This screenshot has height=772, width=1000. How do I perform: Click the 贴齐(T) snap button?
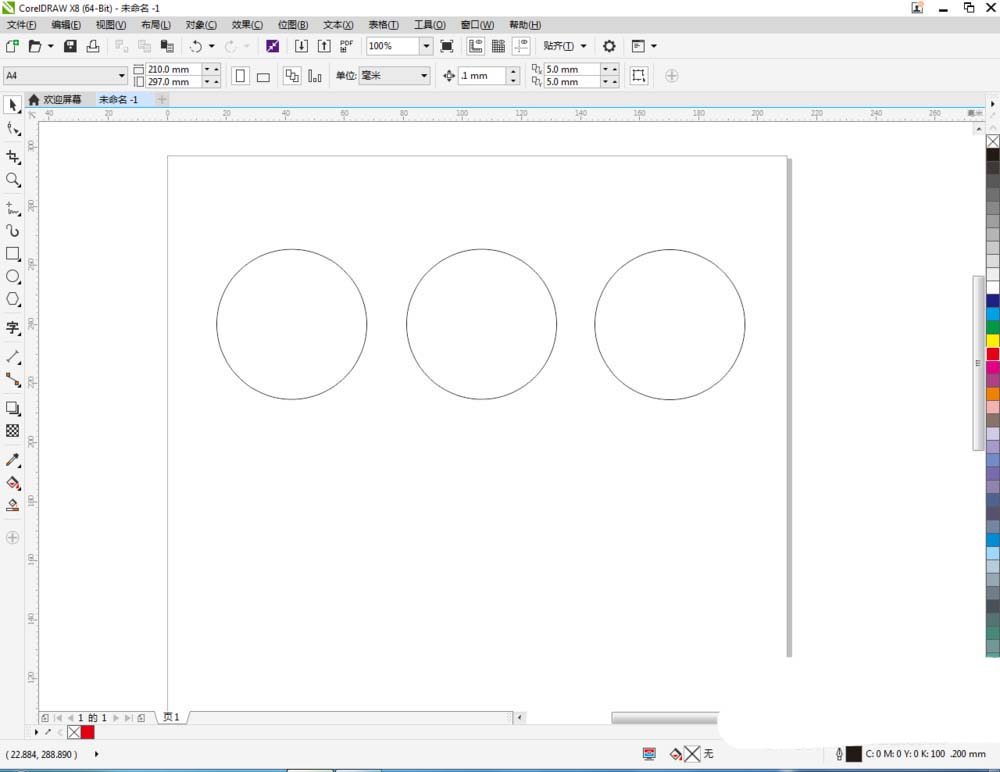point(559,46)
